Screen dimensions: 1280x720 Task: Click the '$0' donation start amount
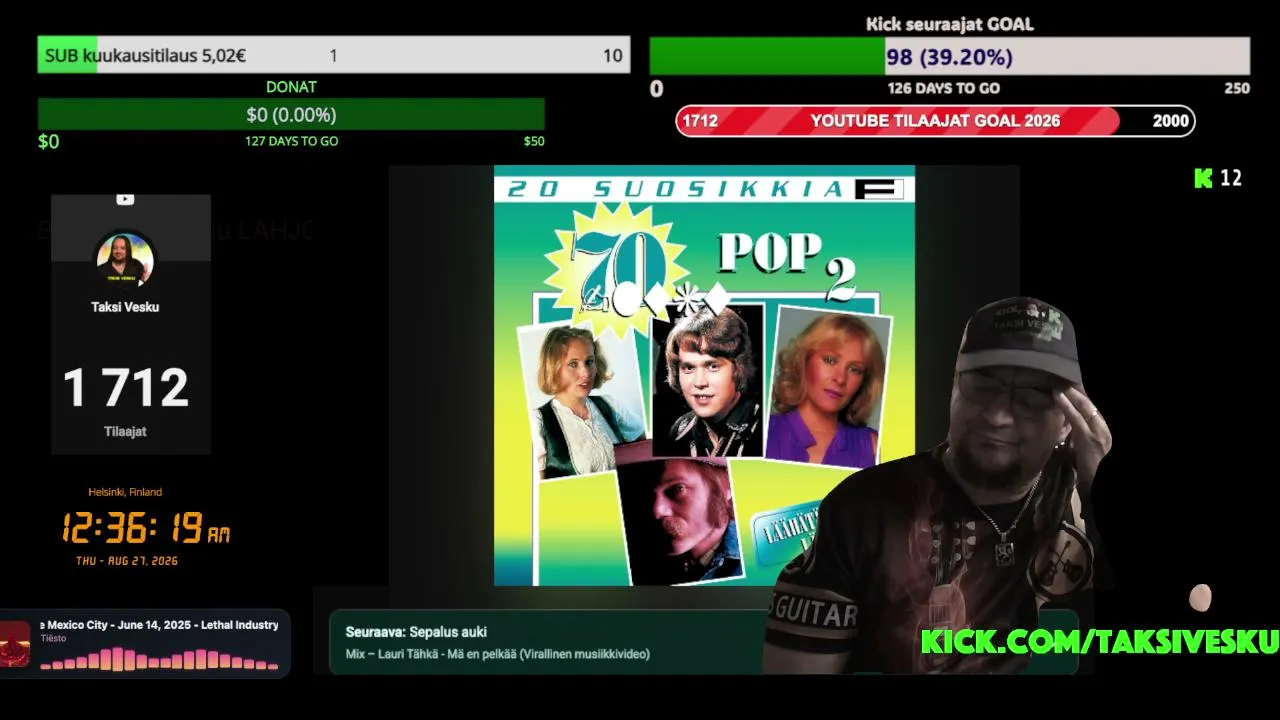pyautogui.click(x=48, y=142)
